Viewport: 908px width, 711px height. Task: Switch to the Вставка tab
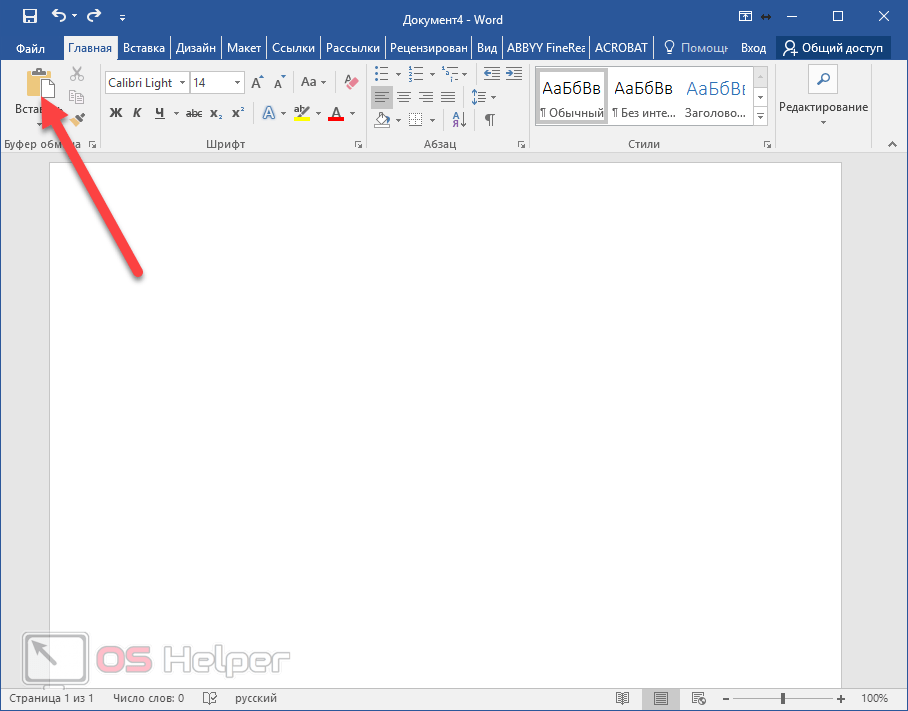144,47
